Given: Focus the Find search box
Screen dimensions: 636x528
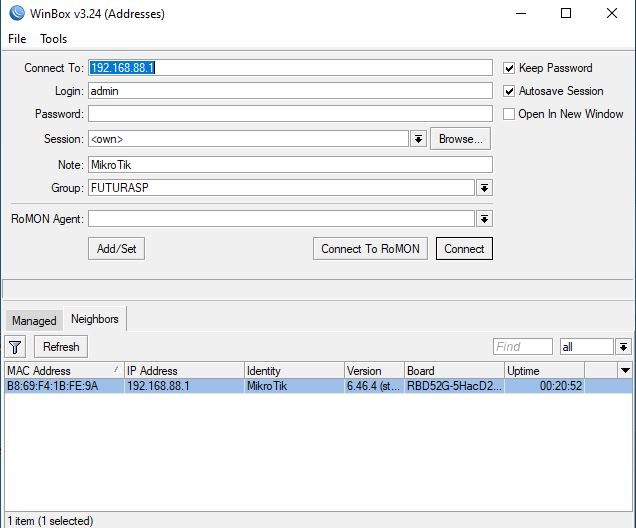Looking at the screenshot, I should tap(523, 347).
